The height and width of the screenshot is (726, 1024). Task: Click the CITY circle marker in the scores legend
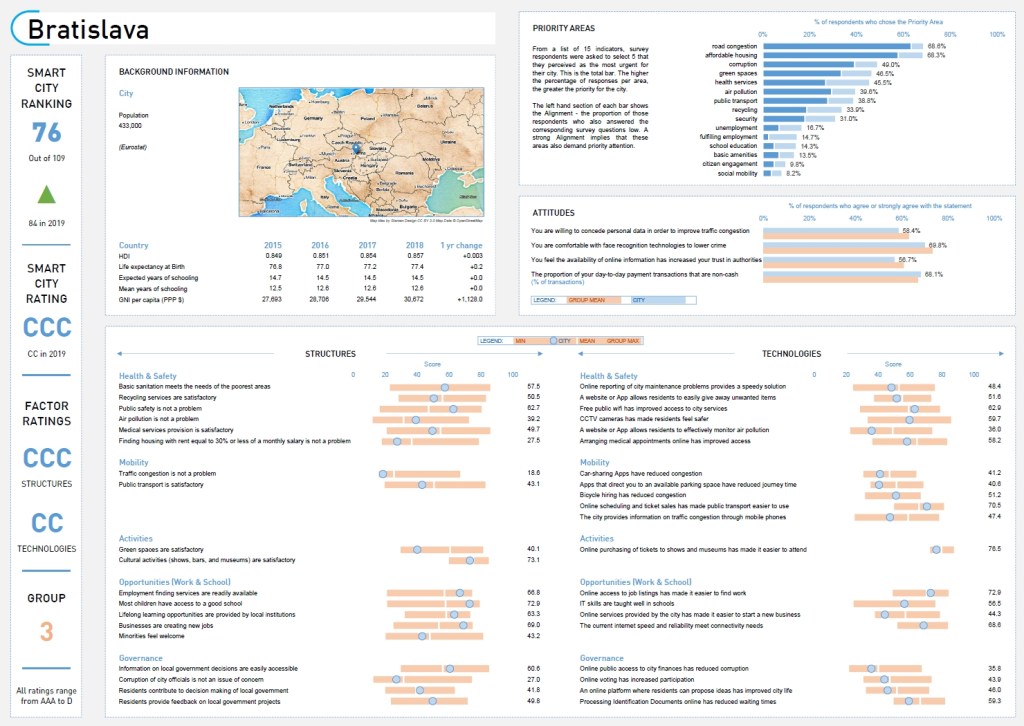(x=553, y=341)
